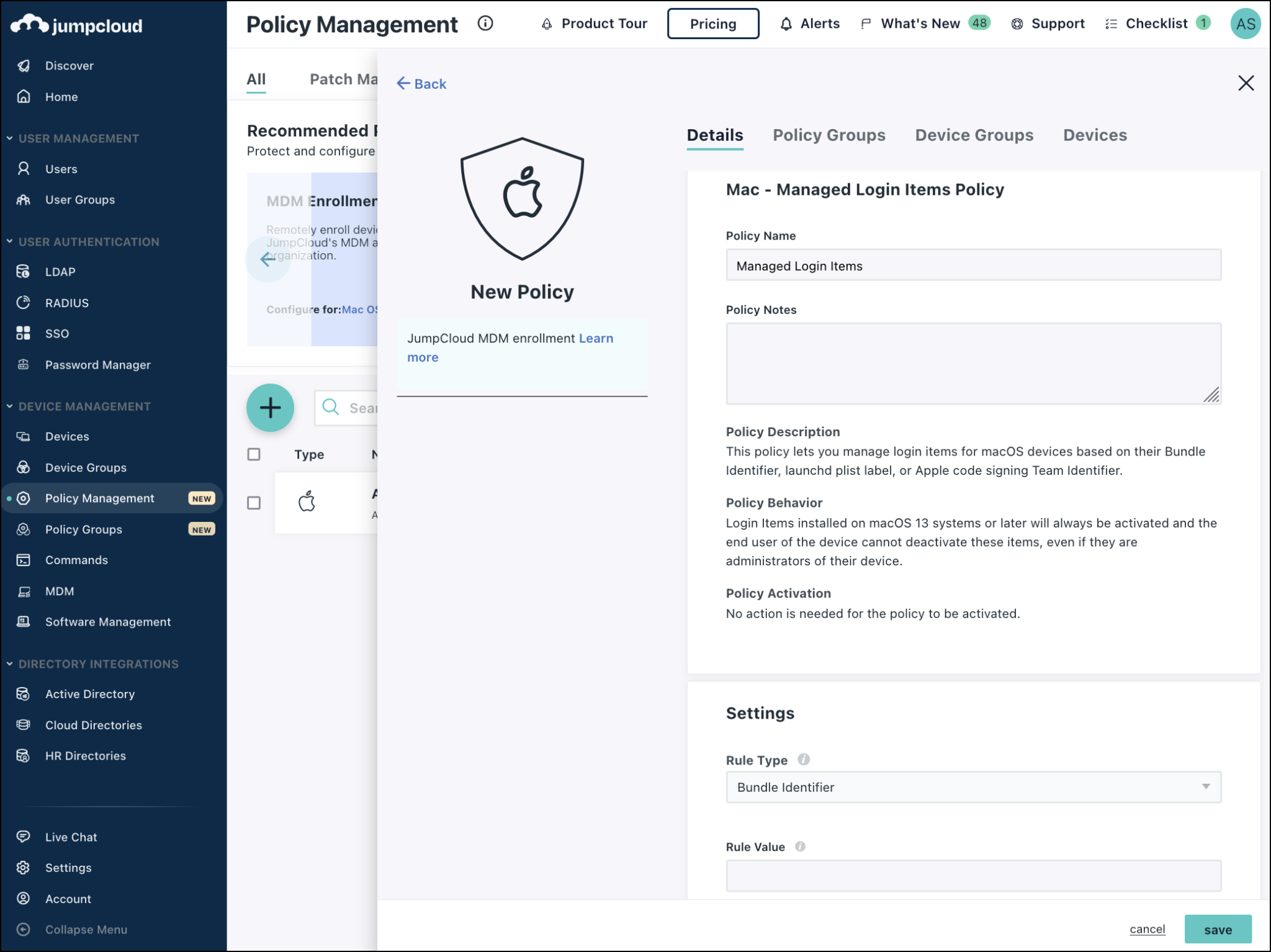Open the Alerts notification bell
Image resolution: width=1271 pixels, height=952 pixels.
click(786, 24)
